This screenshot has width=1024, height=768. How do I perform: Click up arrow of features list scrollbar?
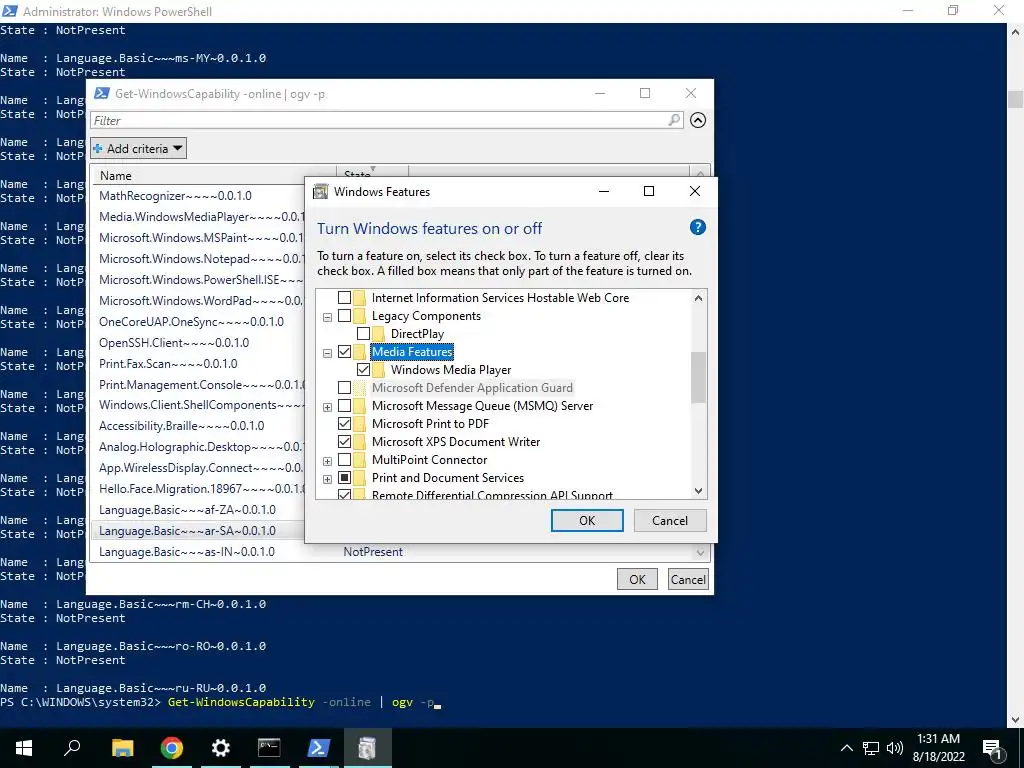698,298
